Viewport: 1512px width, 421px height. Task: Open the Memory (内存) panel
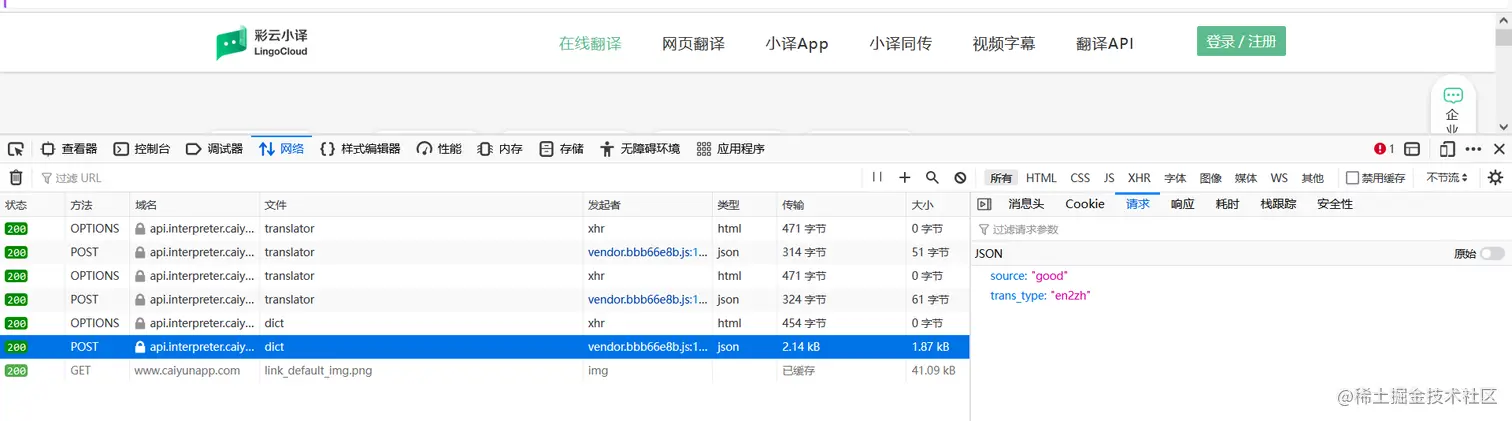pyautogui.click(x=500, y=149)
